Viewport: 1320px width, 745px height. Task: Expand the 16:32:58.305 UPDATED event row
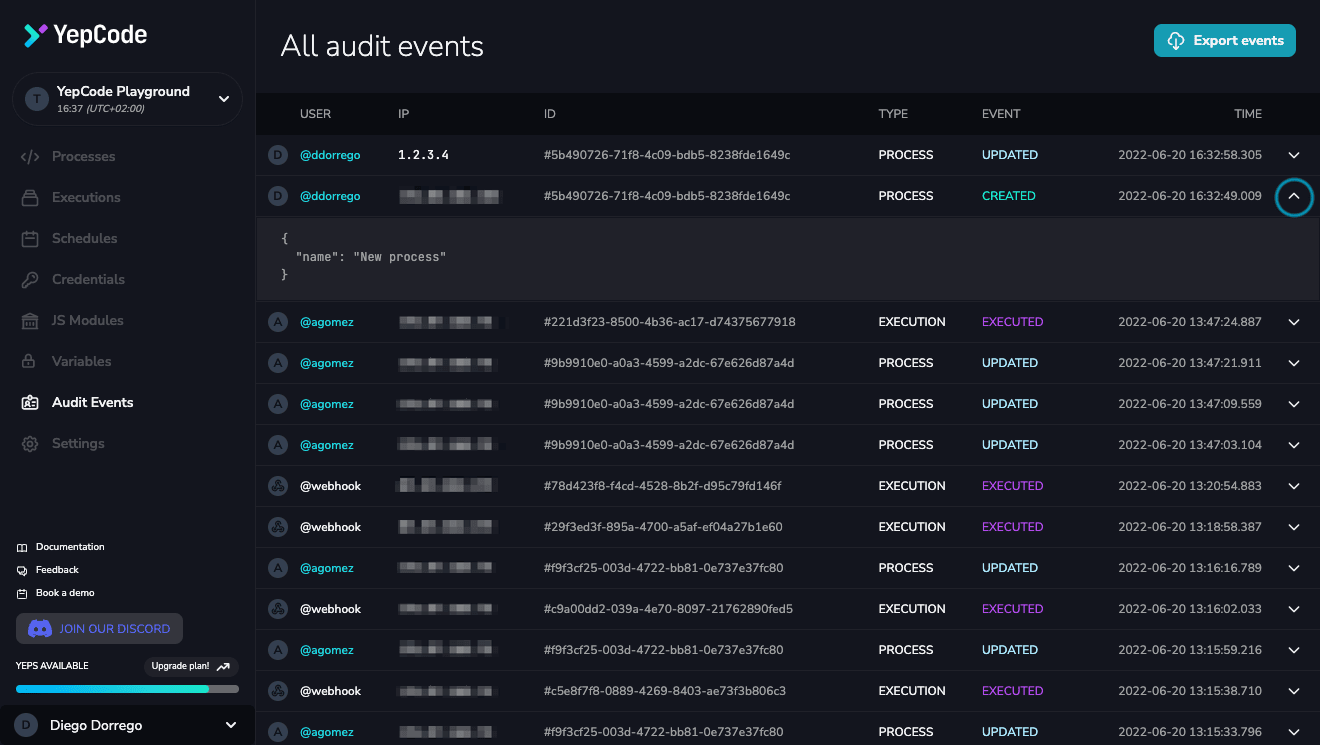coord(1294,156)
